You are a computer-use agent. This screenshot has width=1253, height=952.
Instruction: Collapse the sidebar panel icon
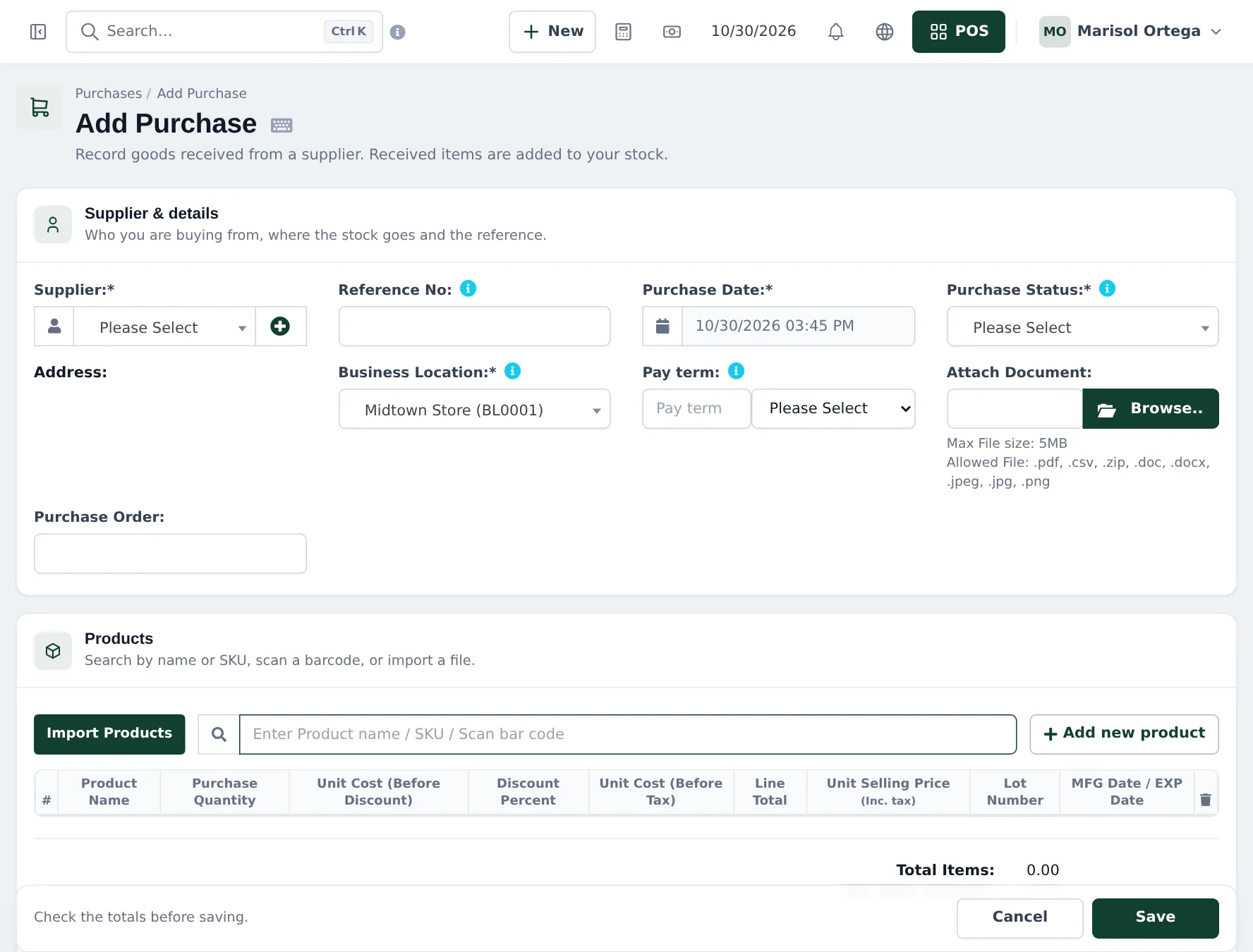(38, 32)
